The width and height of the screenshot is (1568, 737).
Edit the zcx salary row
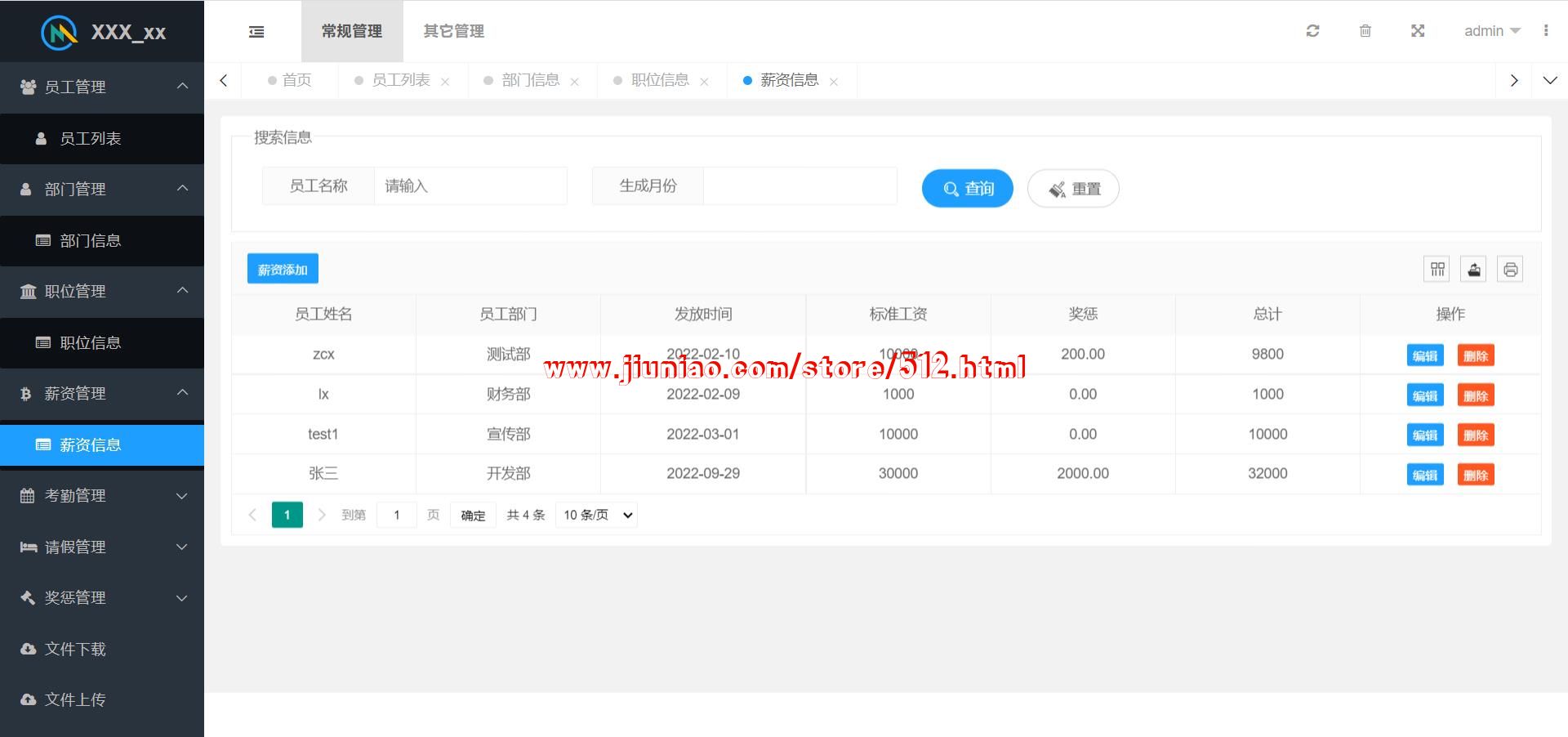coord(1425,355)
